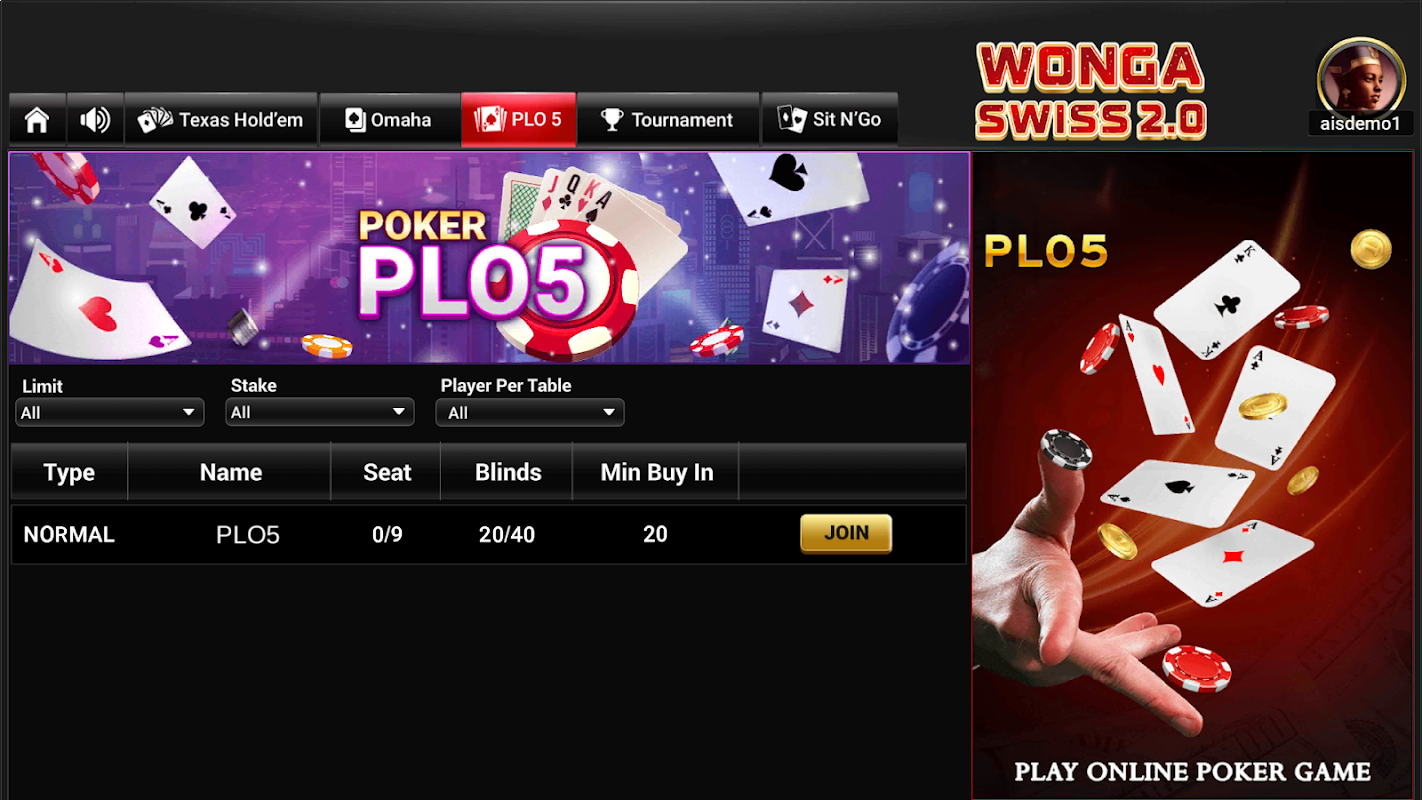Click the Wonga Swiss 2.0 logo
1422x800 pixels.
tap(1091, 92)
